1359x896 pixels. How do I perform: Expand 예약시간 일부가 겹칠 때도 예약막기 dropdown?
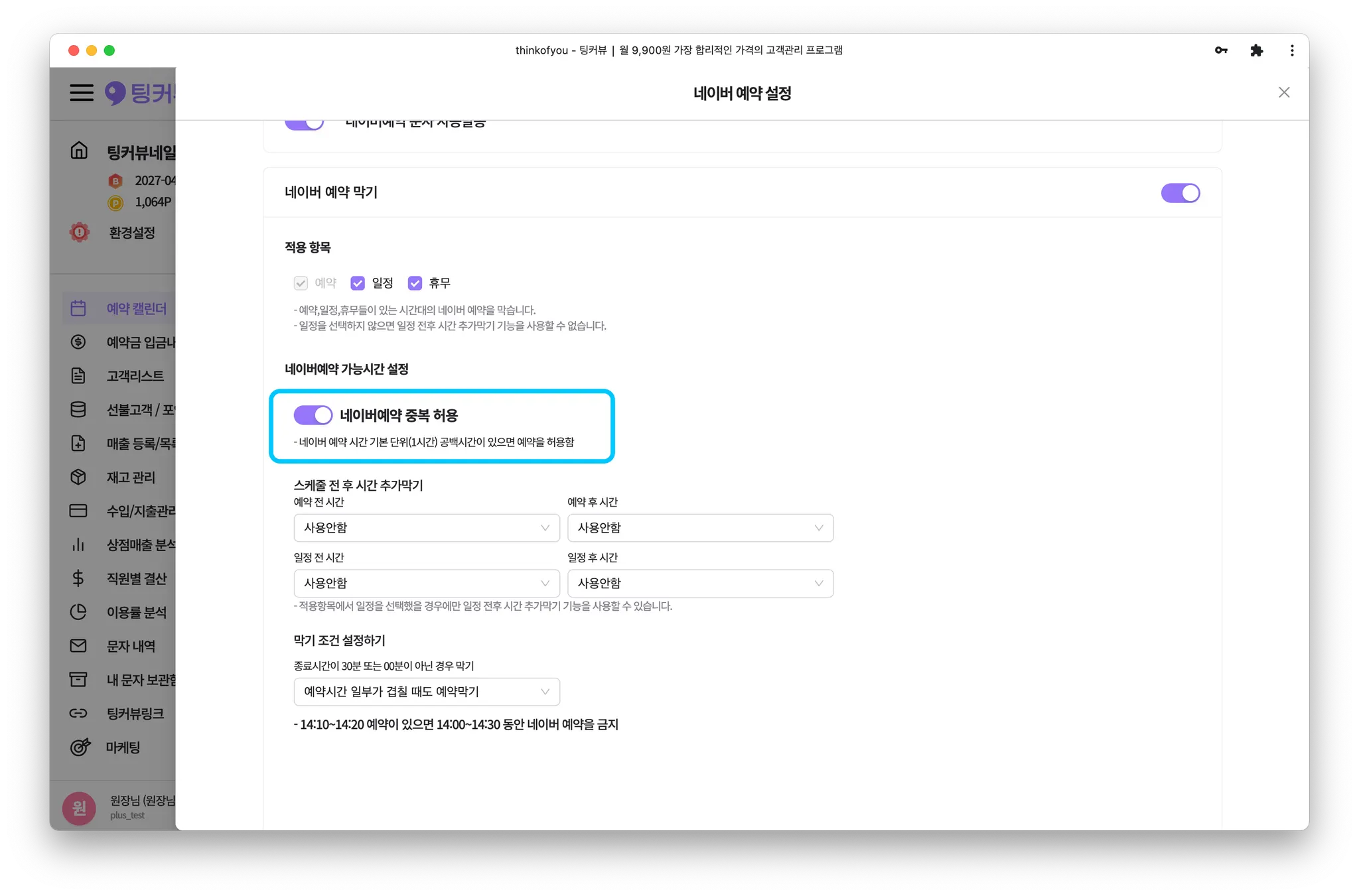coord(426,692)
